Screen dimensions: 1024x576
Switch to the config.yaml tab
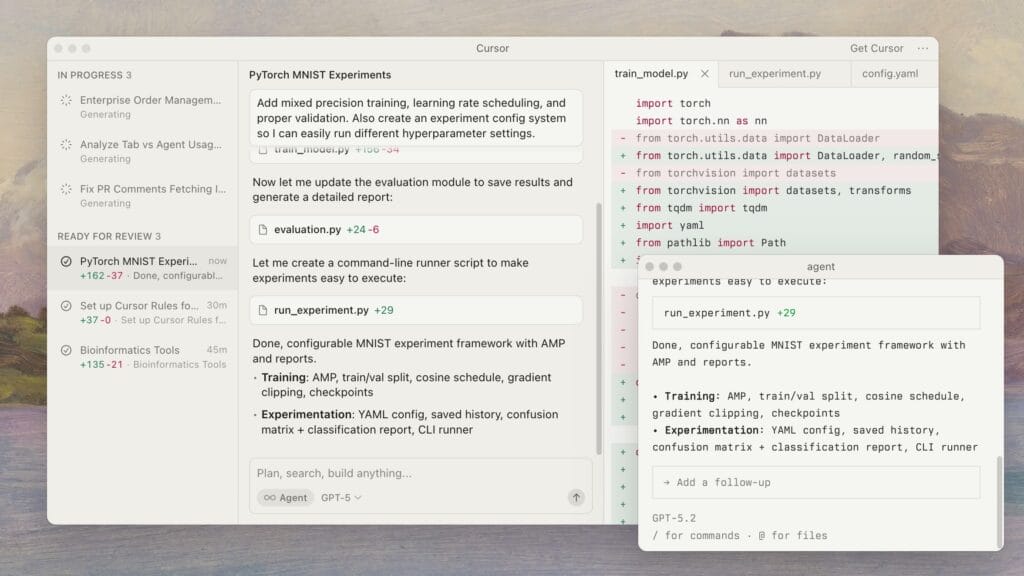tap(889, 74)
